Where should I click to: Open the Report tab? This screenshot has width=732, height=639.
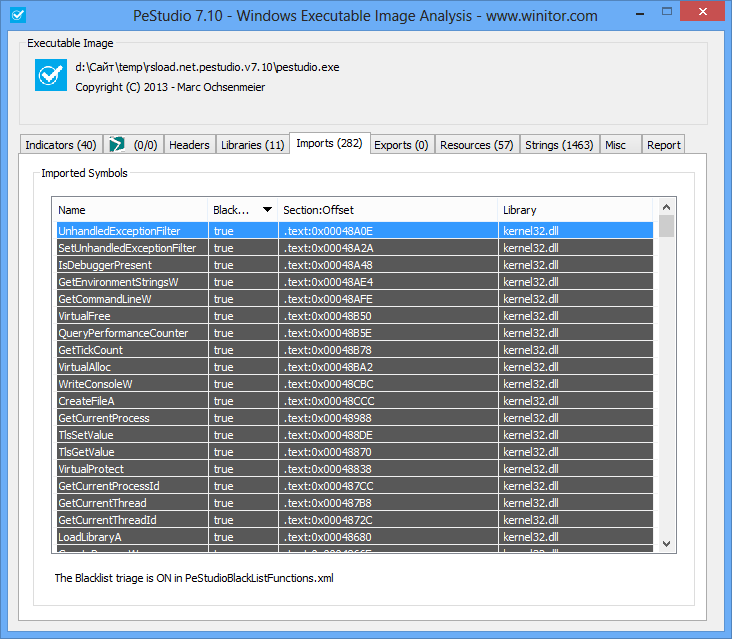(663, 145)
